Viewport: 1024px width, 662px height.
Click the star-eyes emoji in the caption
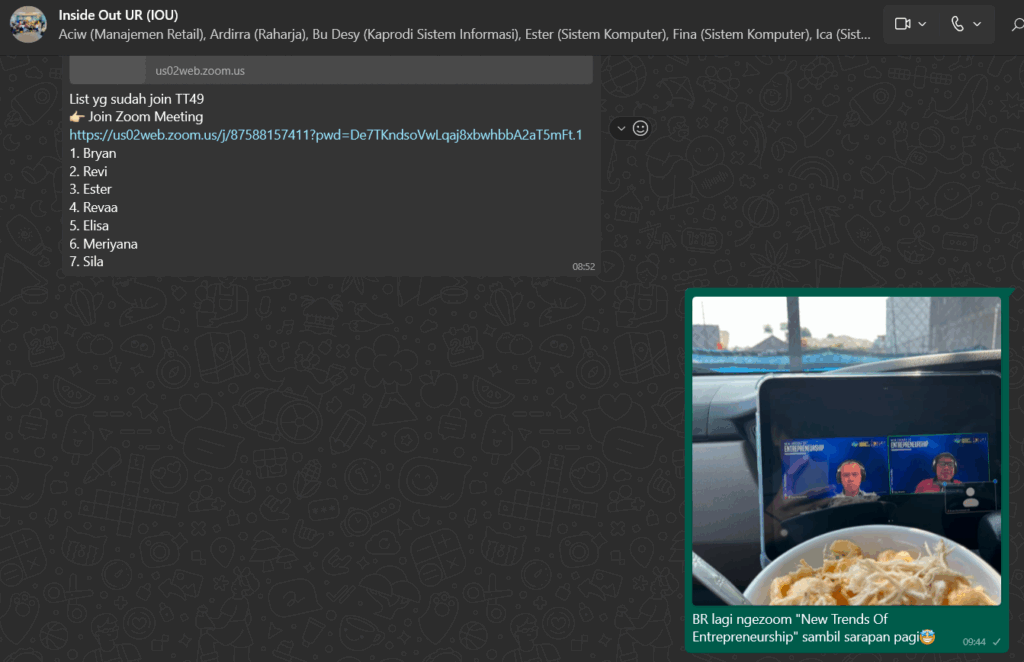pos(927,638)
